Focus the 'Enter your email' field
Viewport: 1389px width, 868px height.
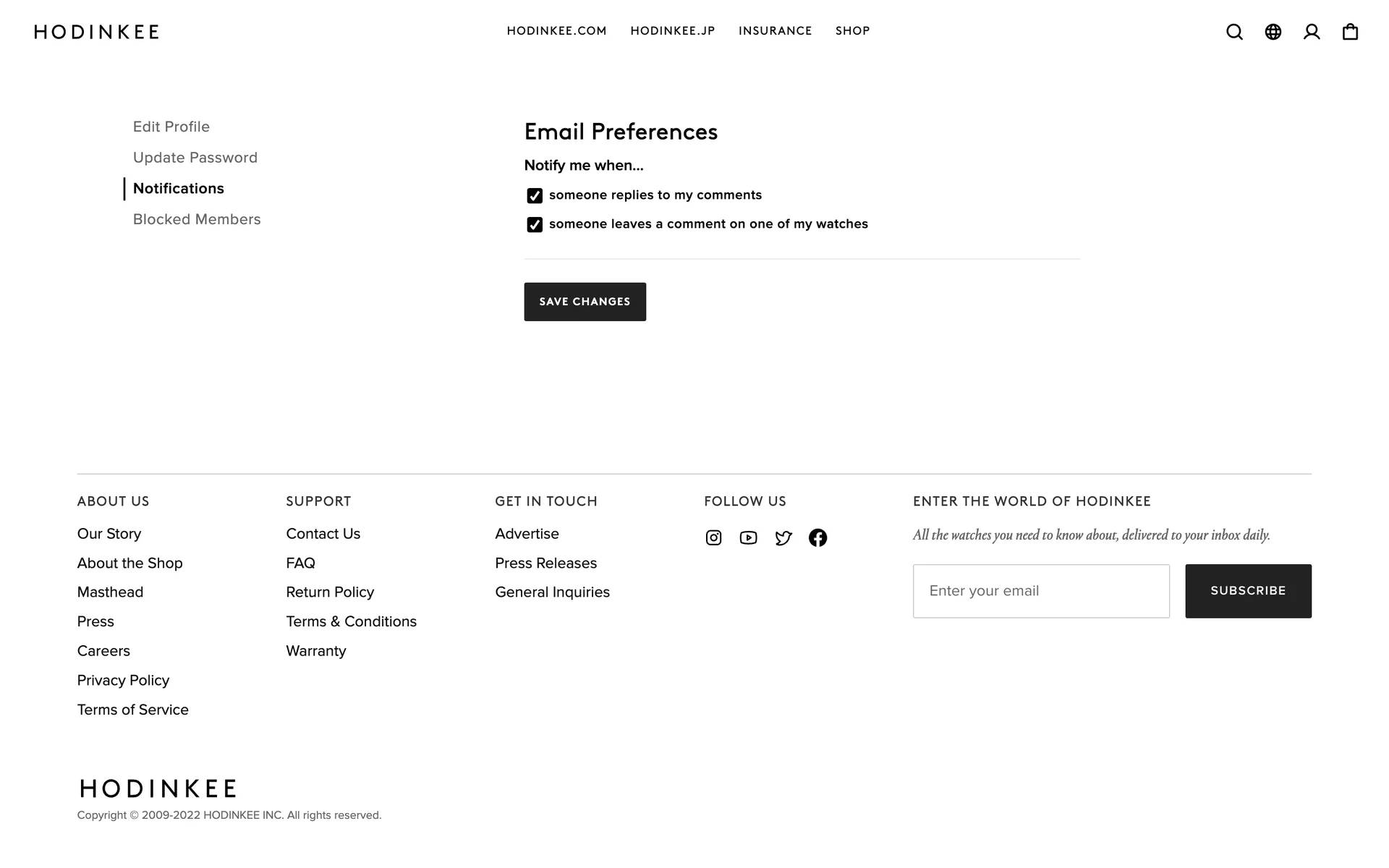(x=1041, y=591)
